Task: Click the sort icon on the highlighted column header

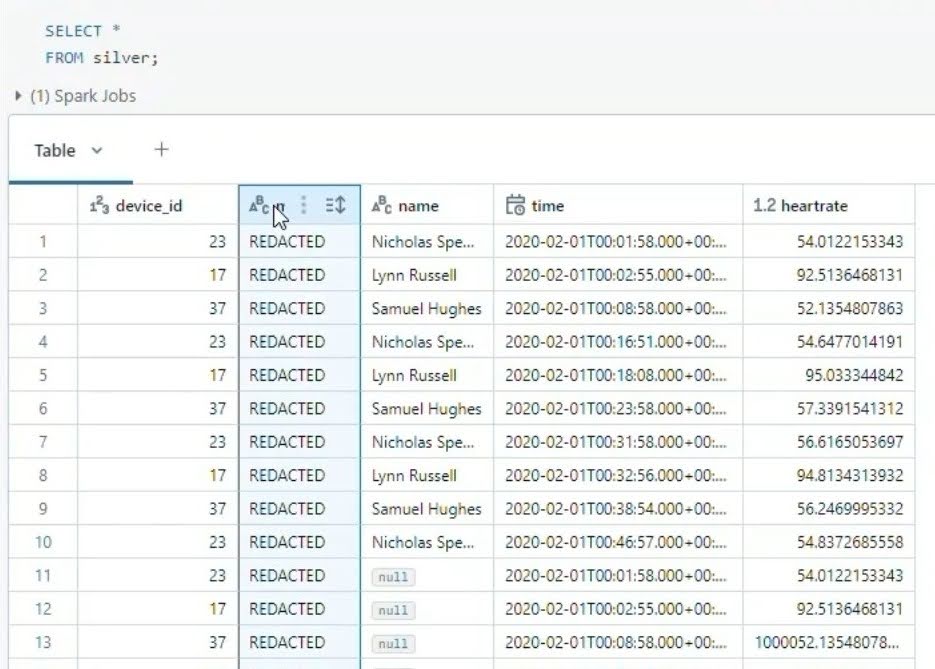Action: (336, 205)
